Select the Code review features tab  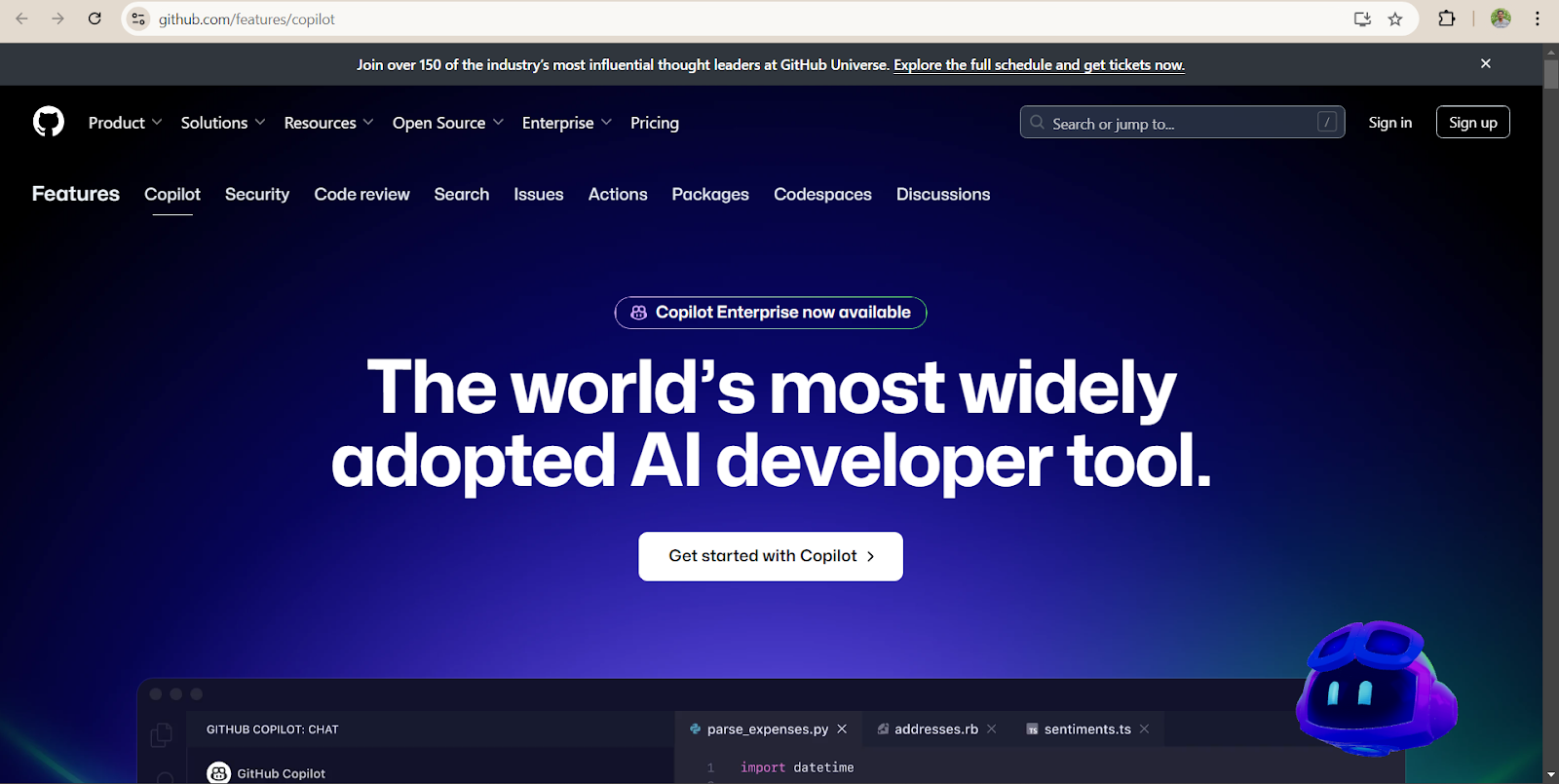(x=361, y=194)
